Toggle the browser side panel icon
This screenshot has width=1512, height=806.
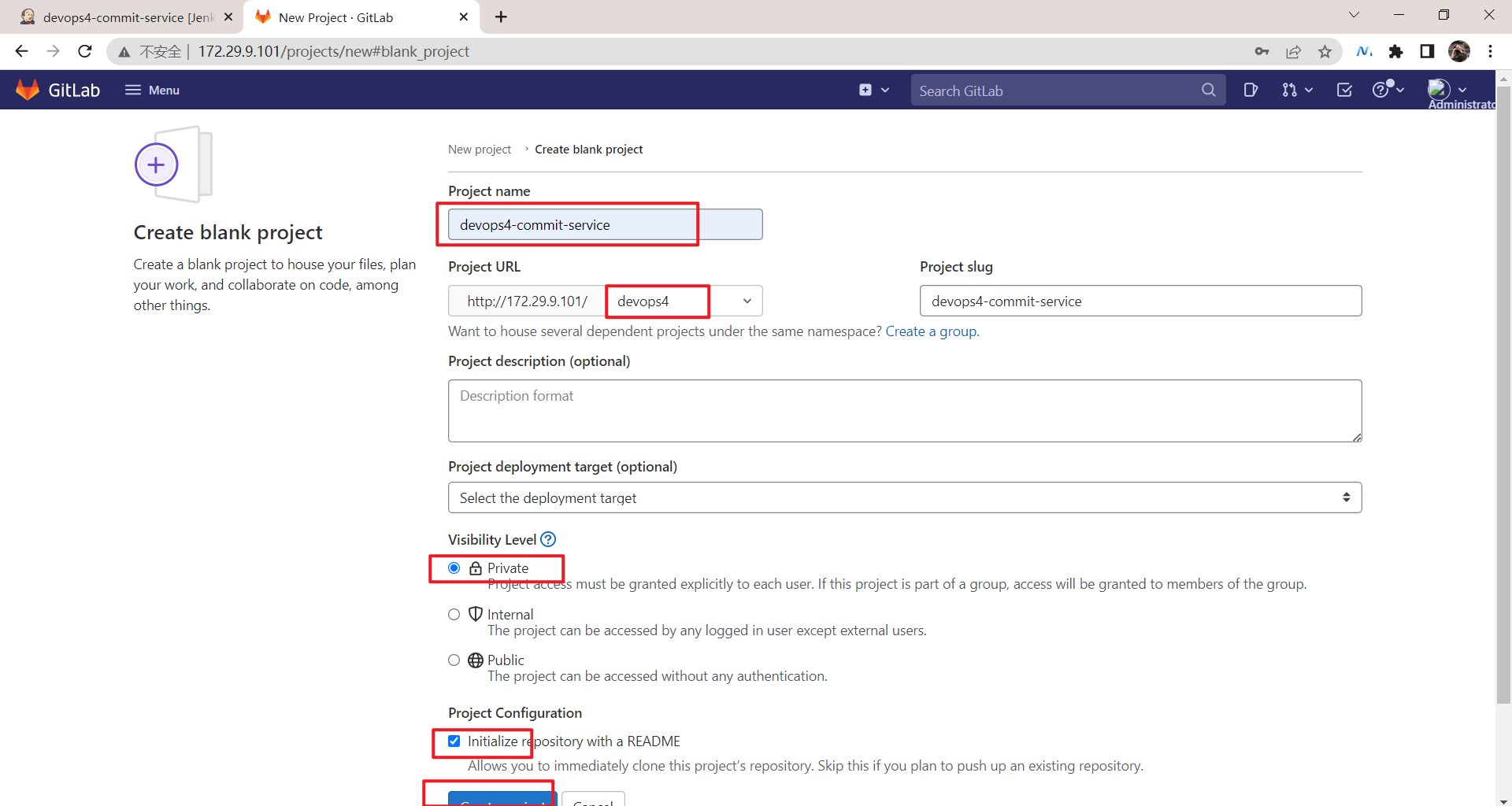[x=1427, y=51]
